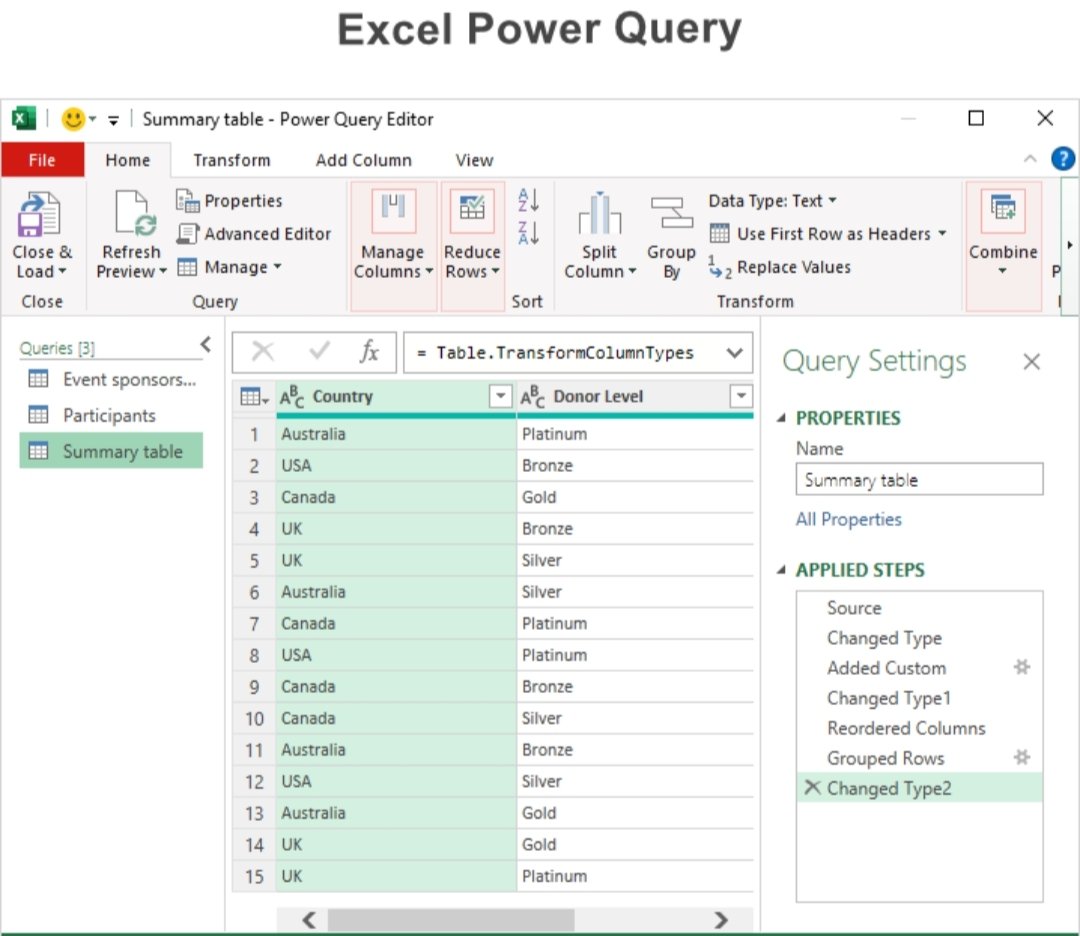Click Replace Values

780,267
